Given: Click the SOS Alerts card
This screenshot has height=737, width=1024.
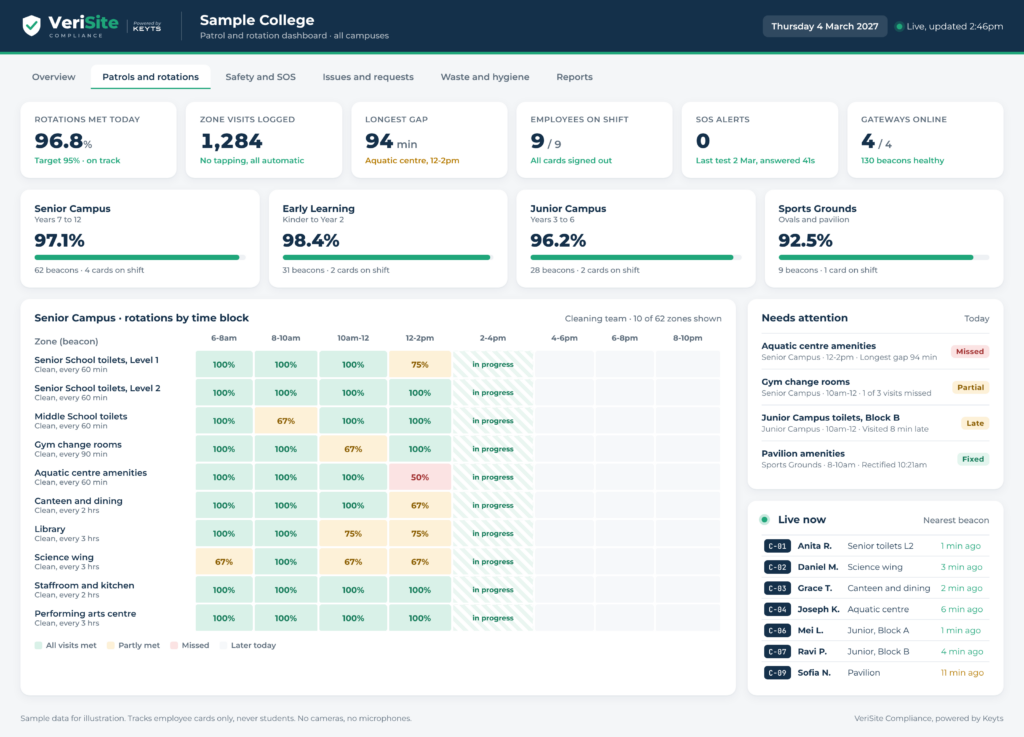Looking at the screenshot, I should coord(760,140).
